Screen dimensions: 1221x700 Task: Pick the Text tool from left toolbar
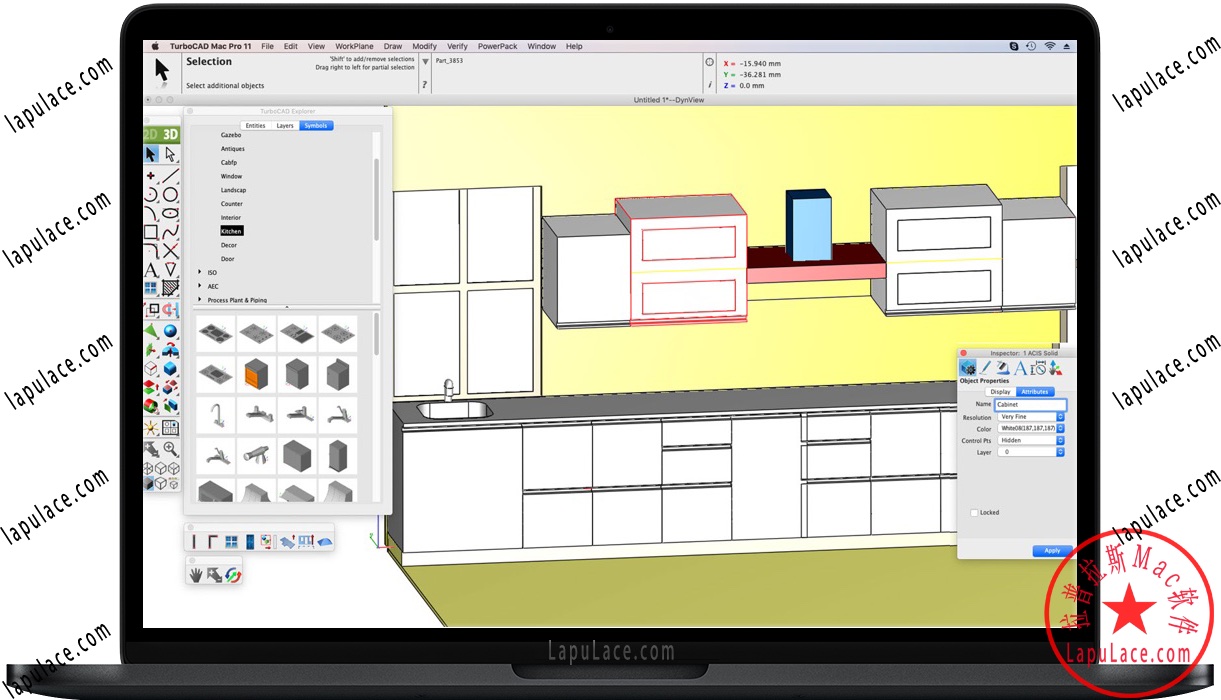click(150, 267)
